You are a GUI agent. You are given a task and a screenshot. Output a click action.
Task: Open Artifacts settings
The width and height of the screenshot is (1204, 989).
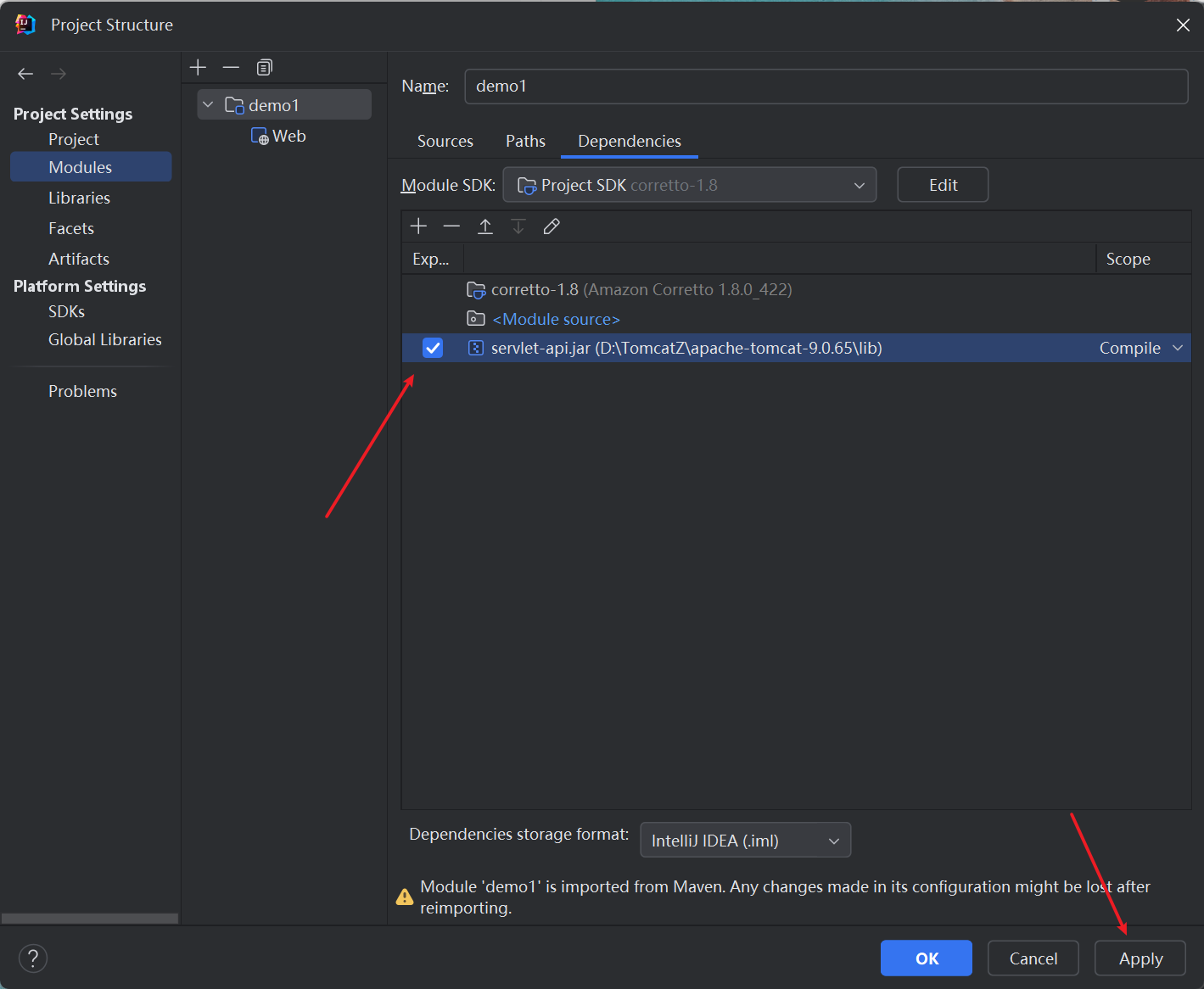tap(79, 259)
